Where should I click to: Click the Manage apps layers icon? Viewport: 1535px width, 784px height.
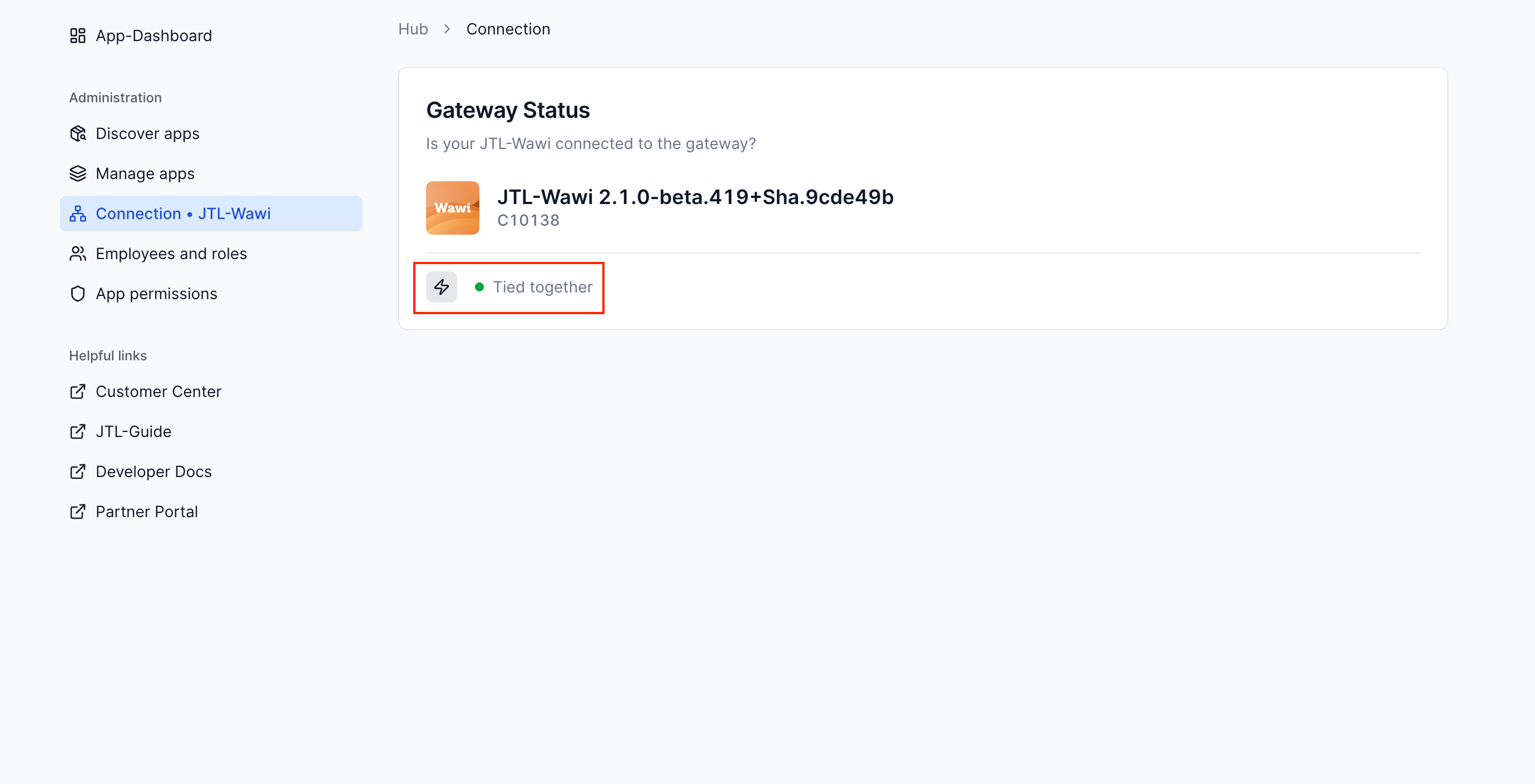point(77,173)
